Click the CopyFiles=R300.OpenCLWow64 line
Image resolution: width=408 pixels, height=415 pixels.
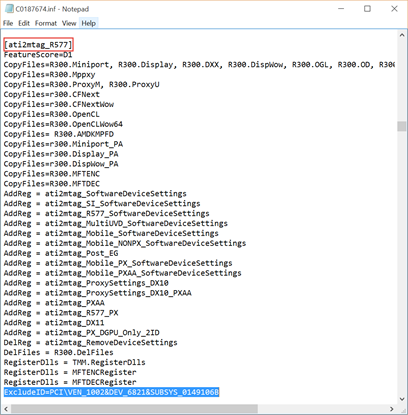click(x=63, y=124)
